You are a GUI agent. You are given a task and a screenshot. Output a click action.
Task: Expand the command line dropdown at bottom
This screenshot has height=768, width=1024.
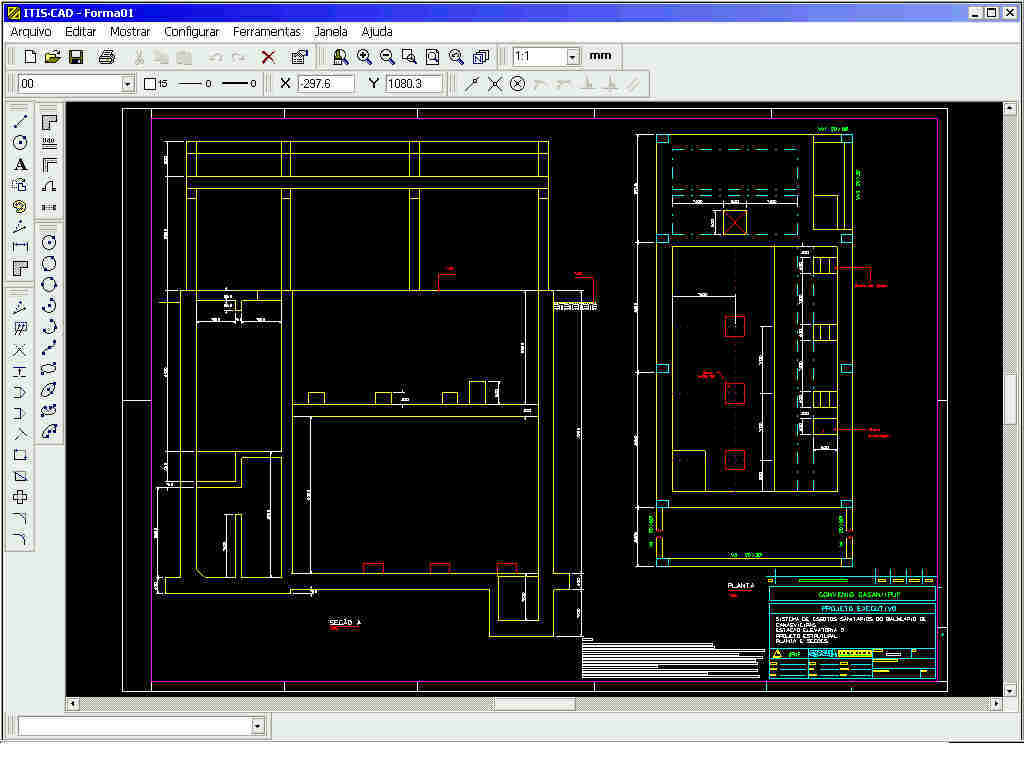point(258,726)
